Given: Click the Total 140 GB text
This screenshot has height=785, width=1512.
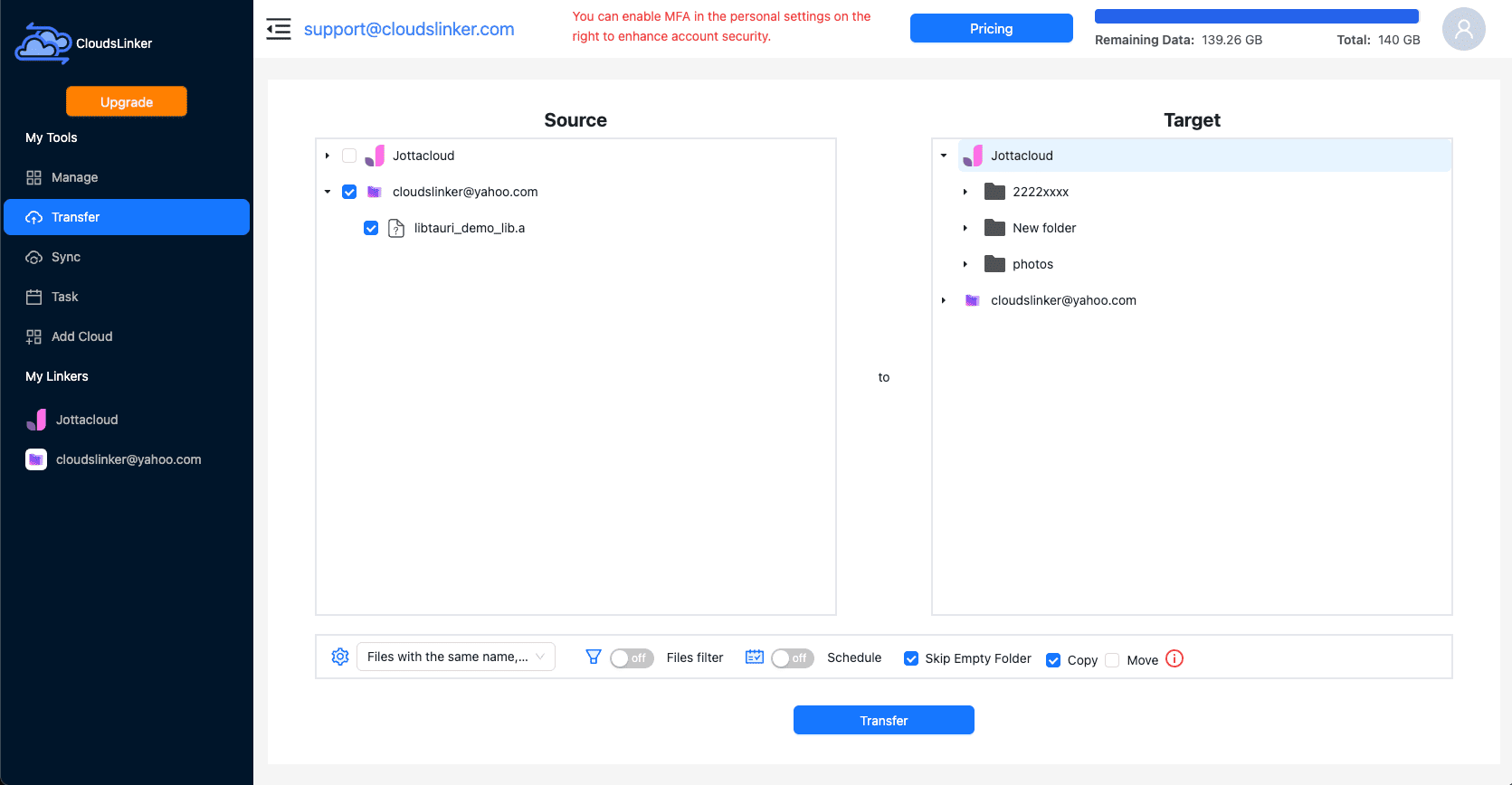Looking at the screenshot, I should (1378, 40).
